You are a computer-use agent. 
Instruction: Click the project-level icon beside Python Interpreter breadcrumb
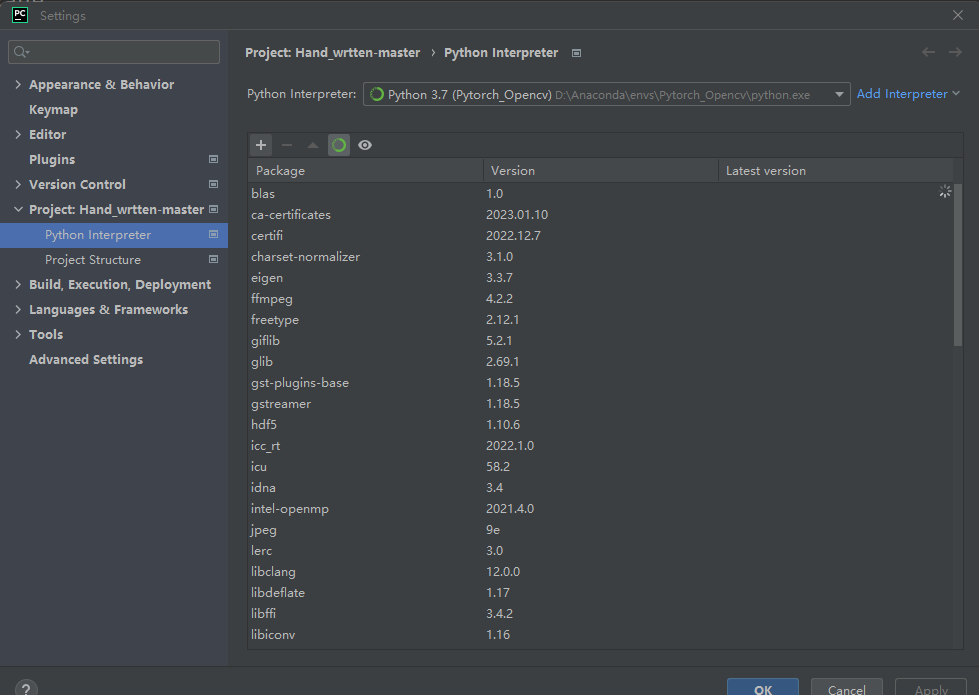coord(576,53)
